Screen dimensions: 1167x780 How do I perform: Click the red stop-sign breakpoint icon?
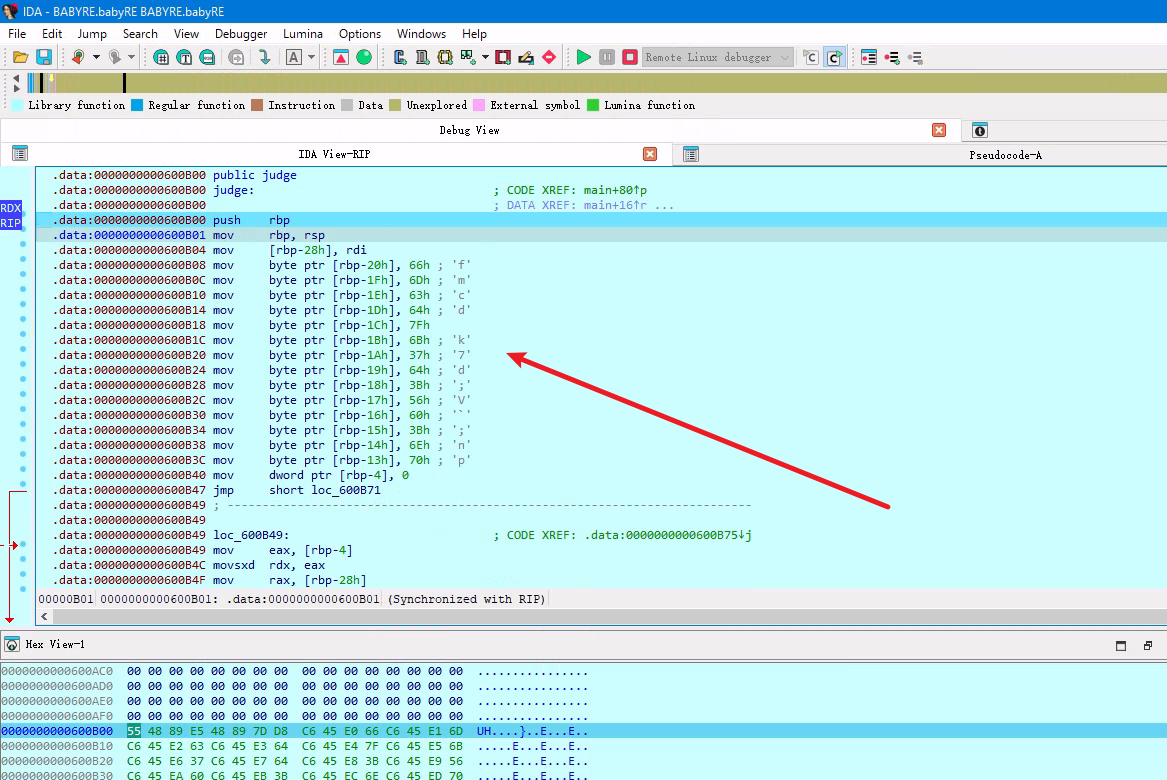click(548, 57)
